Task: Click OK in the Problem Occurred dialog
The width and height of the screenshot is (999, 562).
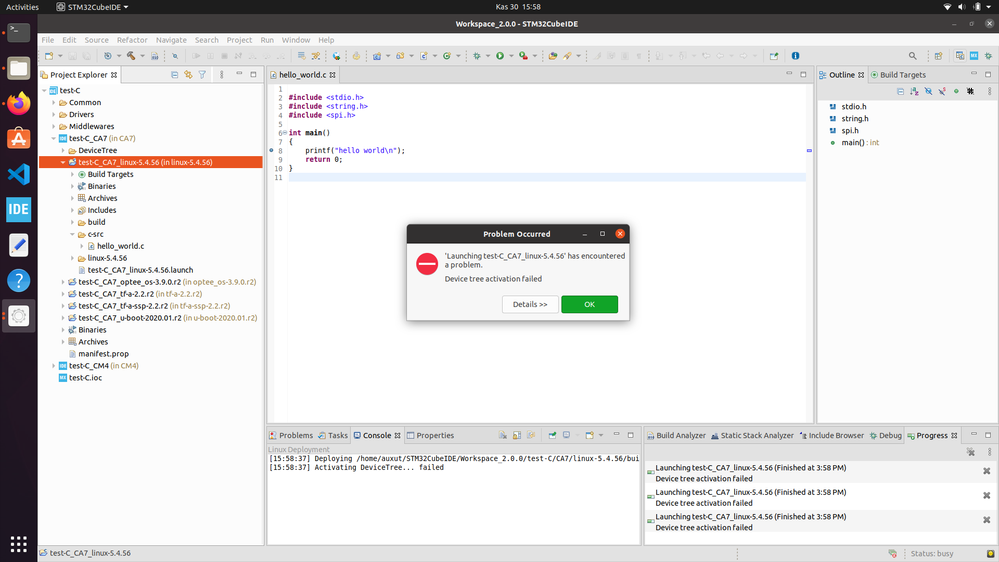Action: pyautogui.click(x=589, y=304)
